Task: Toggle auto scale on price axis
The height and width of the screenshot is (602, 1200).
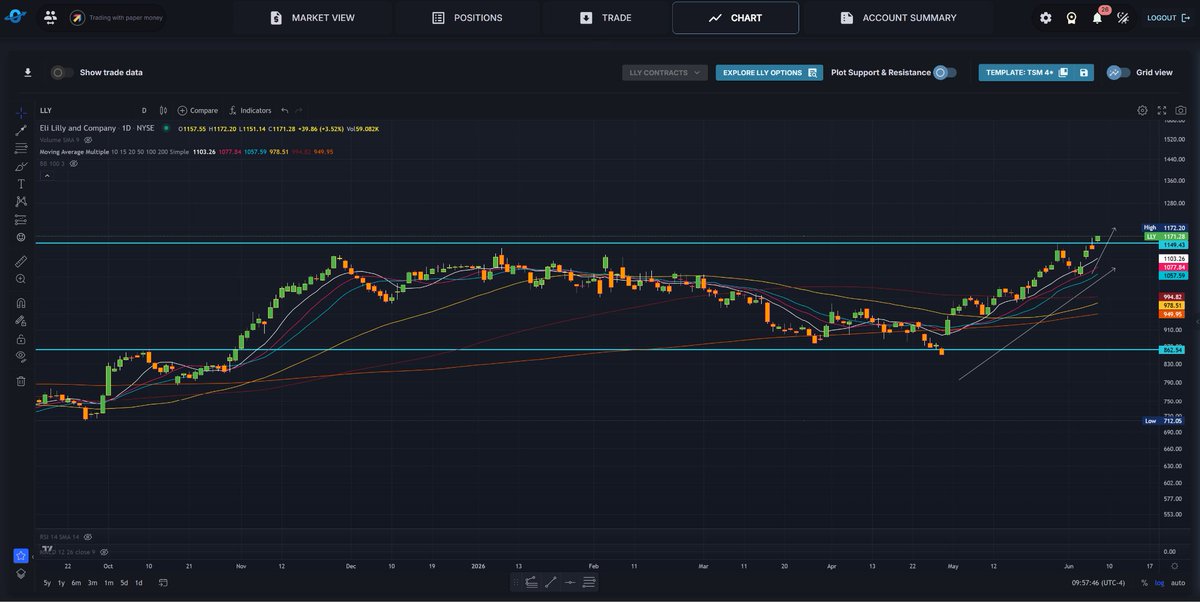Action: coord(1177,582)
